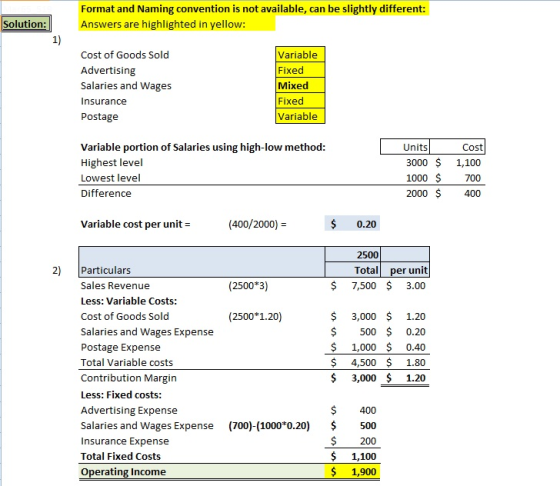Select the 'Total Fixed Costs' label

tap(121, 456)
